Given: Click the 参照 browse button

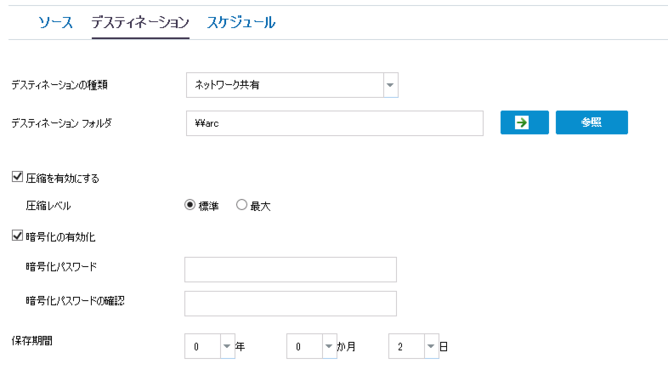Looking at the screenshot, I should (591, 122).
